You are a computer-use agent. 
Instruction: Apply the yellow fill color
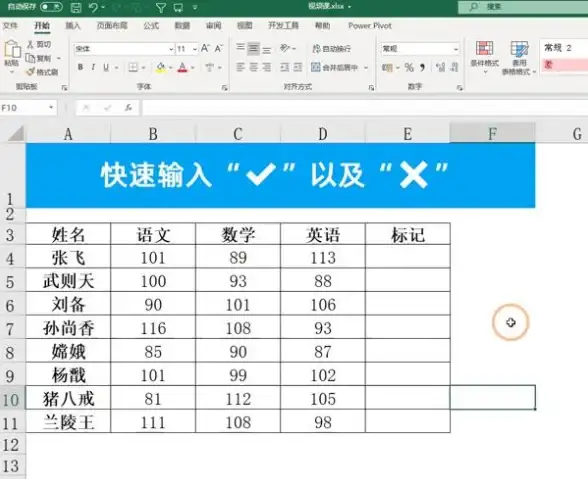coord(160,68)
